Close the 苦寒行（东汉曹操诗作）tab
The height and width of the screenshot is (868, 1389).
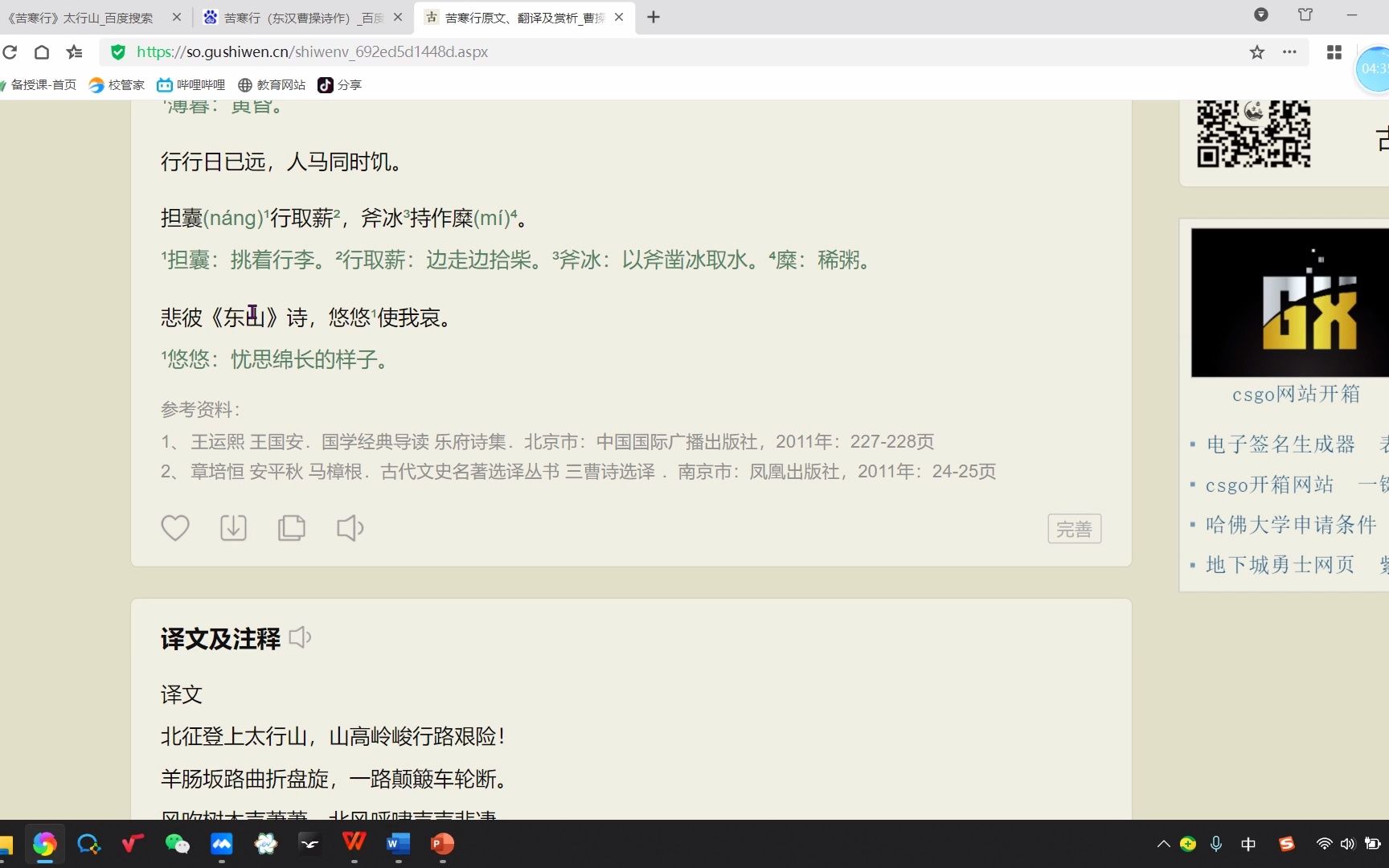coord(398,17)
